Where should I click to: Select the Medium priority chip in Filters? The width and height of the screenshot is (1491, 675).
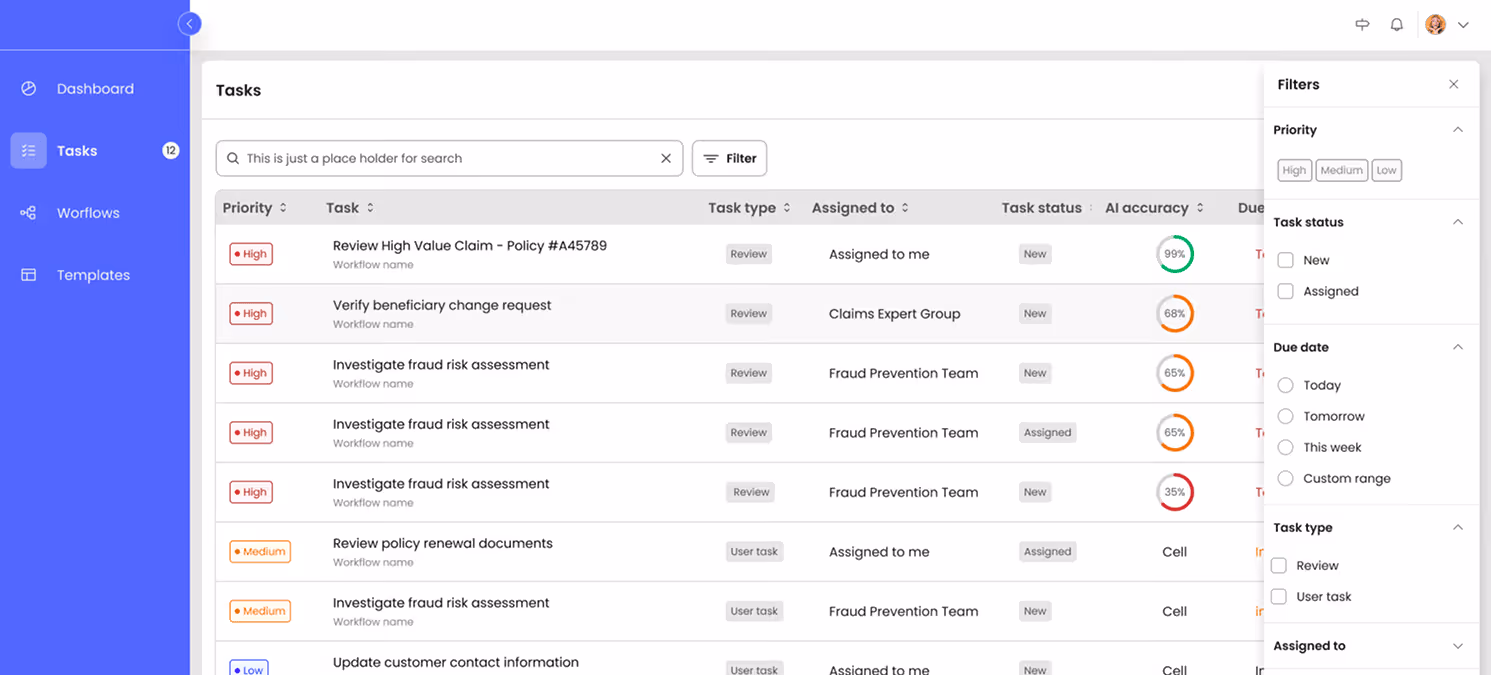click(1342, 170)
